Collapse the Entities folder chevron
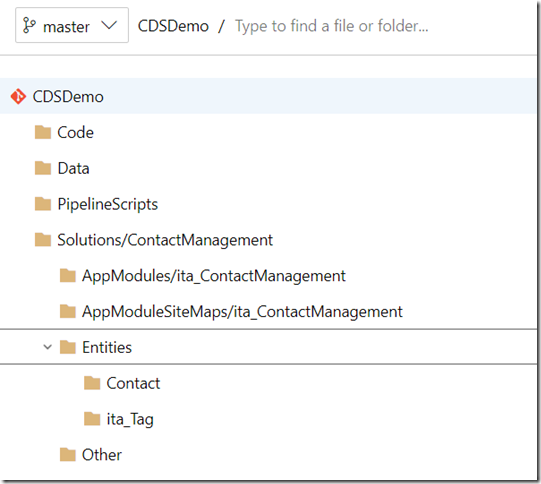This screenshot has height=484, width=541. [x=48, y=347]
